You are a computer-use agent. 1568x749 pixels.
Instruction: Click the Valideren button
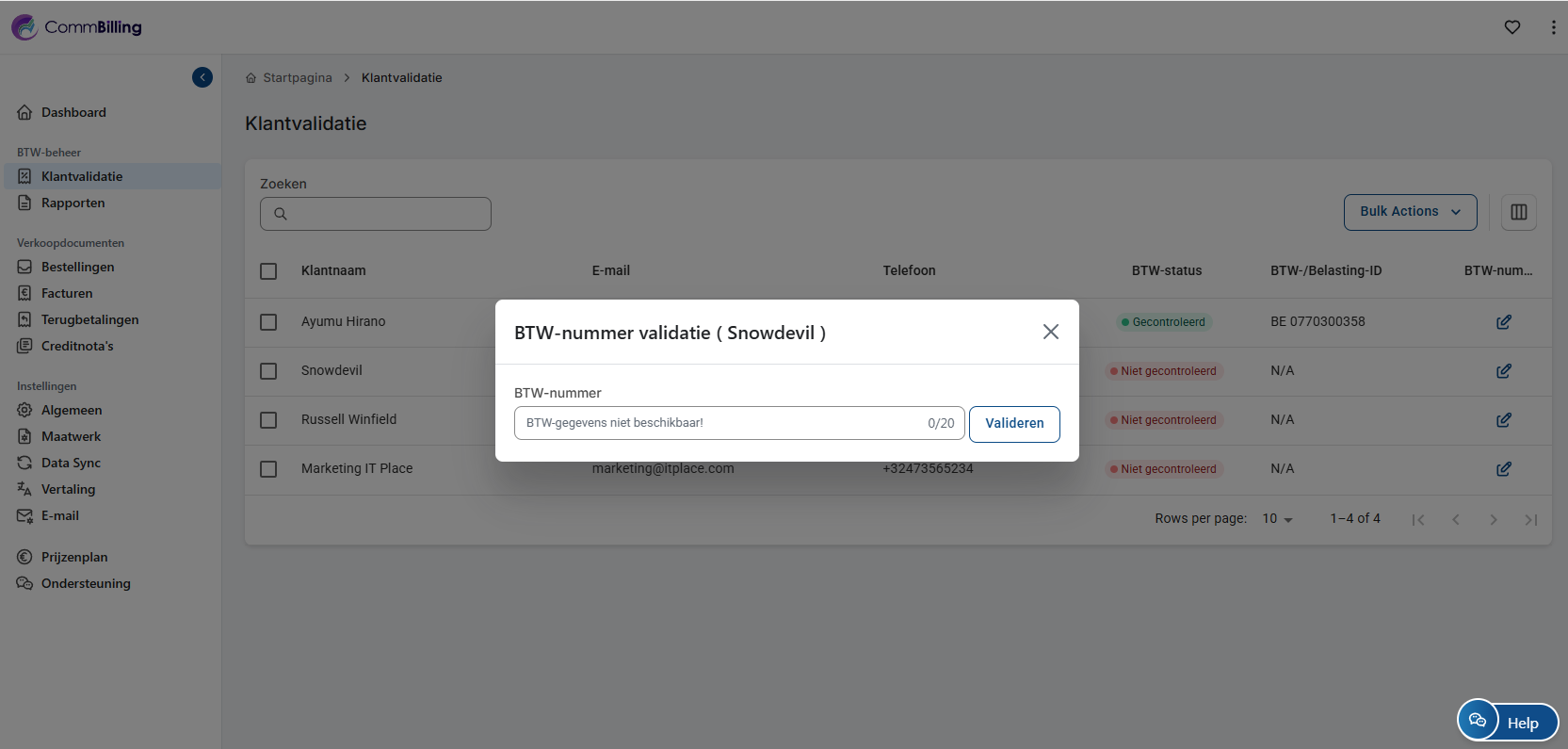tap(1013, 424)
